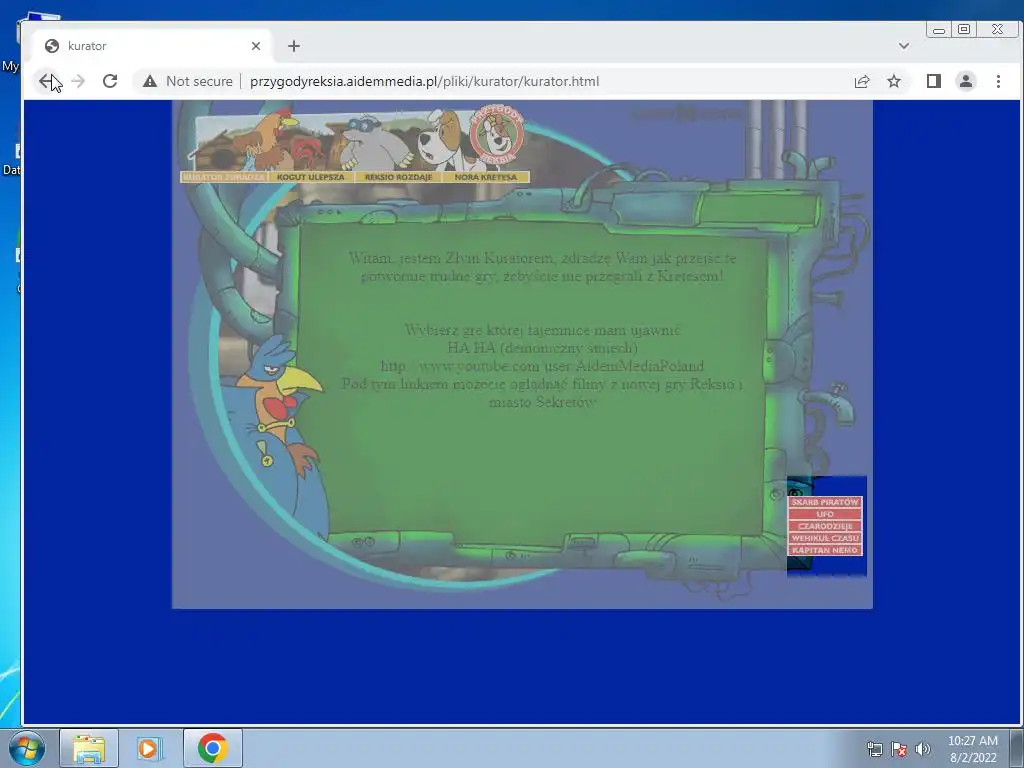The width and height of the screenshot is (1024, 768).
Task: Open the Action Center flag icon
Action: tap(899, 749)
